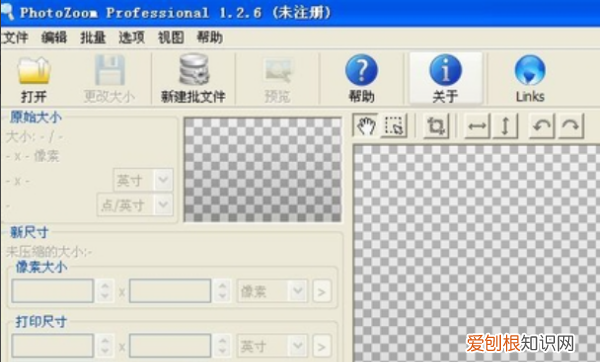Click the PhotoZoom title bar app icon
Screen dimensions: 600x362
[7, 11]
